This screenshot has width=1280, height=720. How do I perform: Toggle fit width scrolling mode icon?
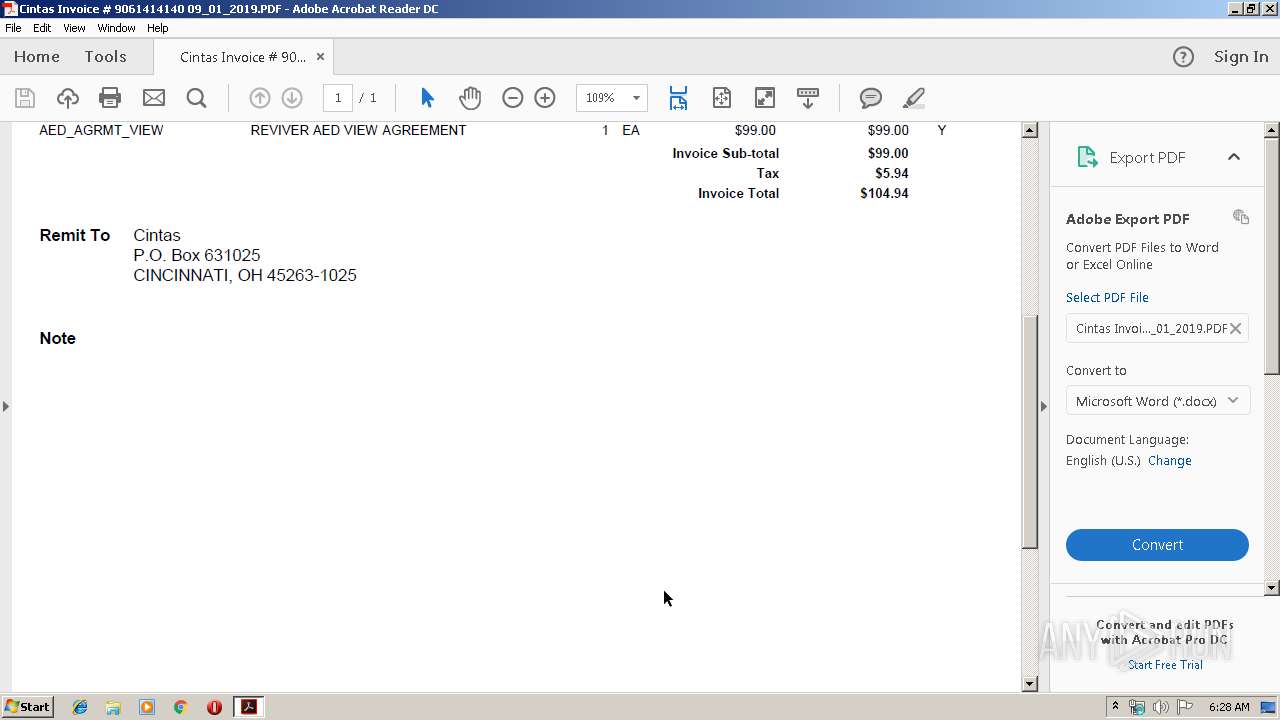pos(678,98)
